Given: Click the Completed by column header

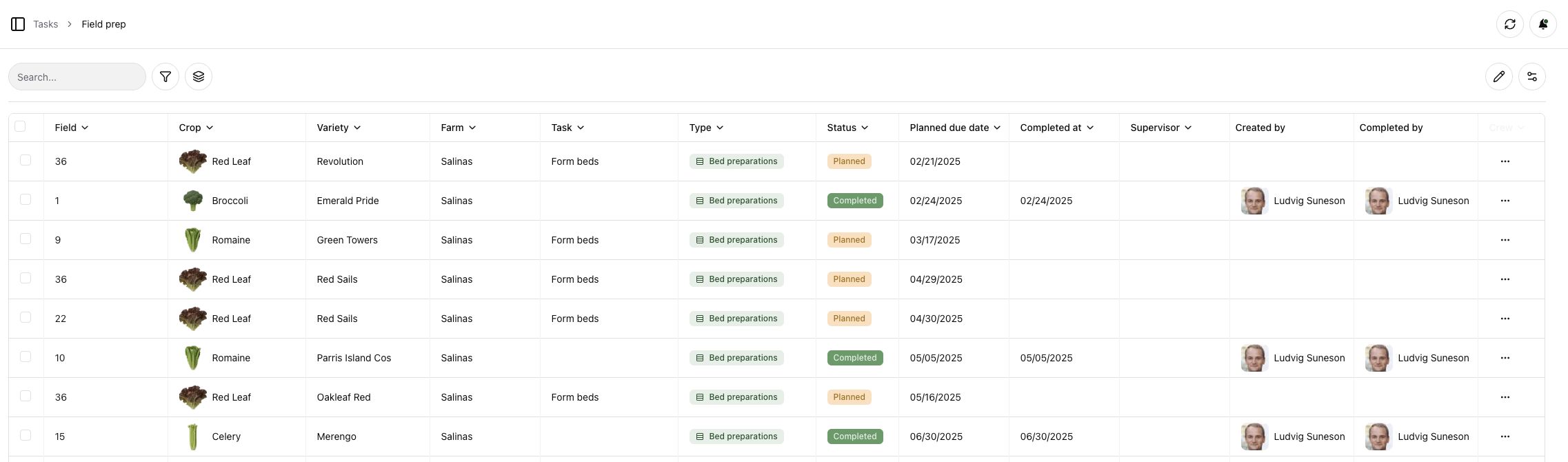Looking at the screenshot, I should [x=1391, y=128].
